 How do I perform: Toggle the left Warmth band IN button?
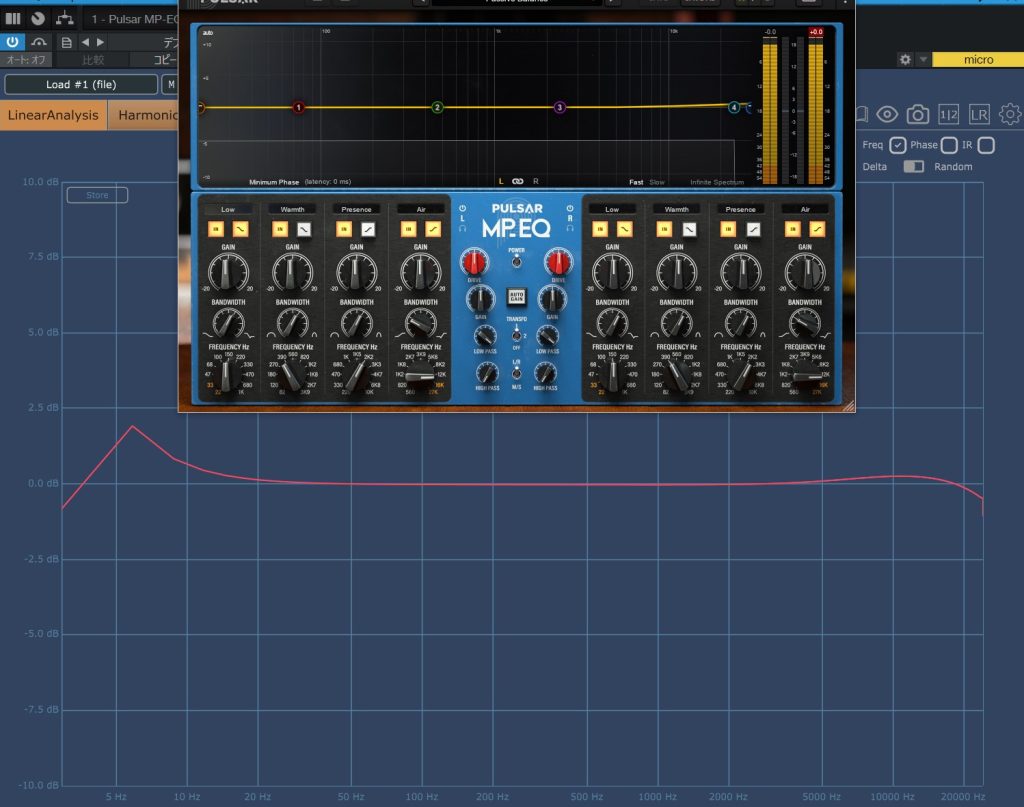pos(280,229)
